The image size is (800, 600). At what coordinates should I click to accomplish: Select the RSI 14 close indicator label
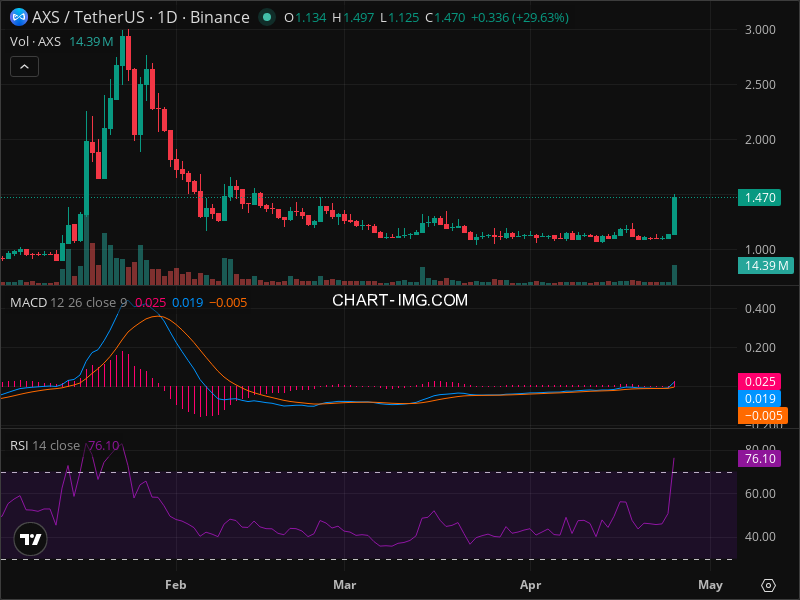45,445
